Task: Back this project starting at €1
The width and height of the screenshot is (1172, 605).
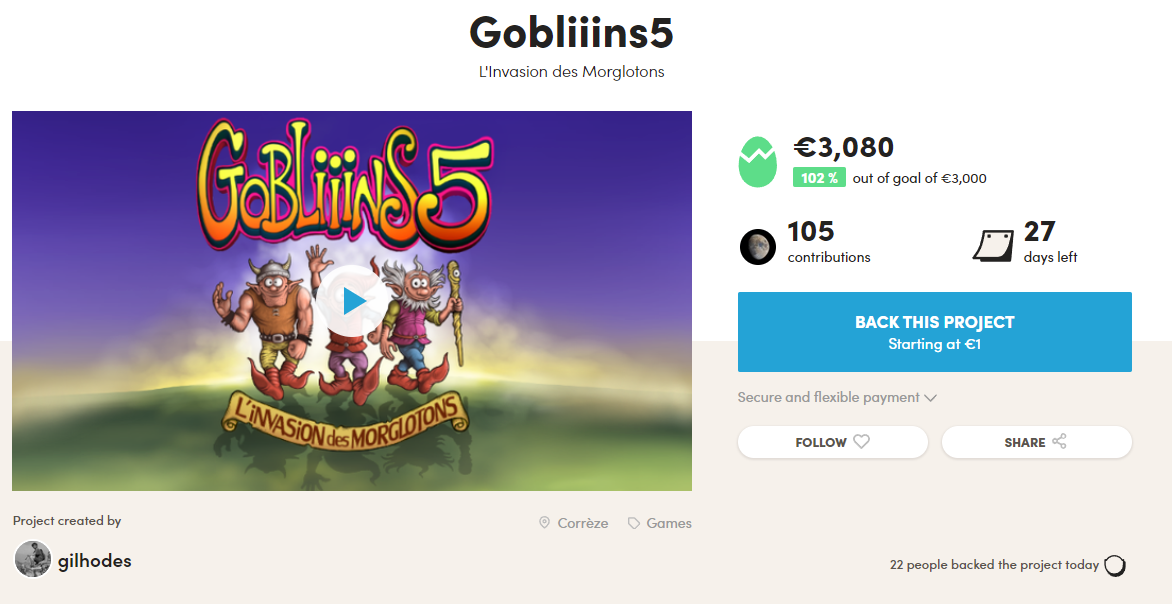Action: tap(934, 332)
